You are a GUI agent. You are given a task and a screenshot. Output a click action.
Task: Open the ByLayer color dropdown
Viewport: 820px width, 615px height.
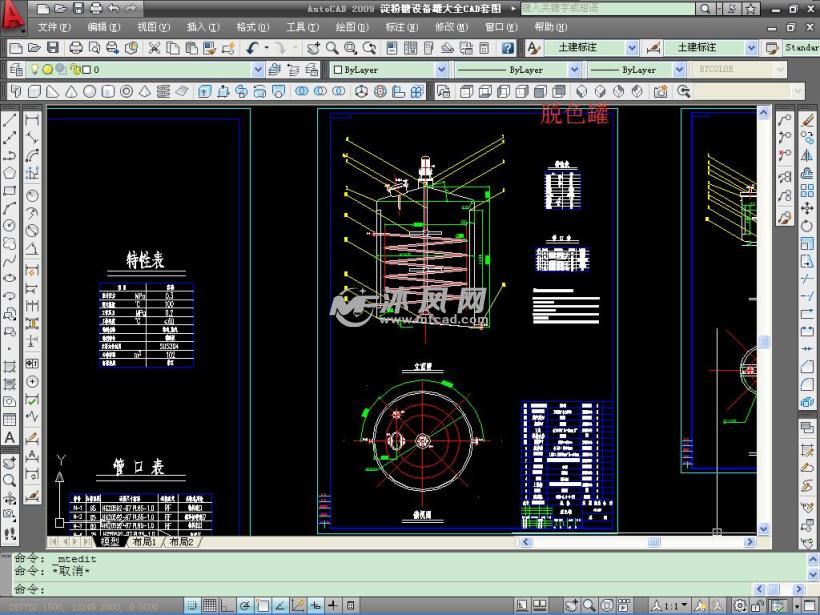point(441,70)
